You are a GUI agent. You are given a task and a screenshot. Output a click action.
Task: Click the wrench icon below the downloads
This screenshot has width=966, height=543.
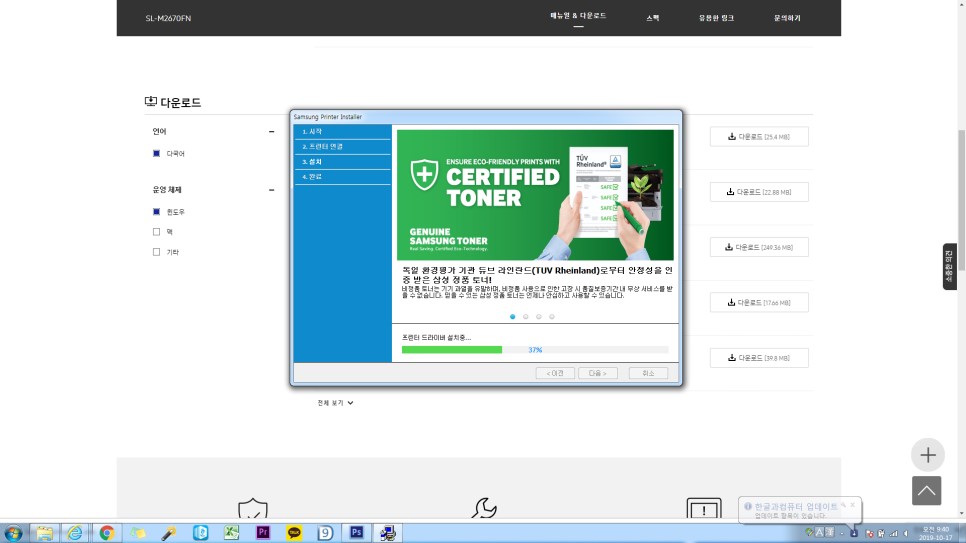(x=484, y=508)
